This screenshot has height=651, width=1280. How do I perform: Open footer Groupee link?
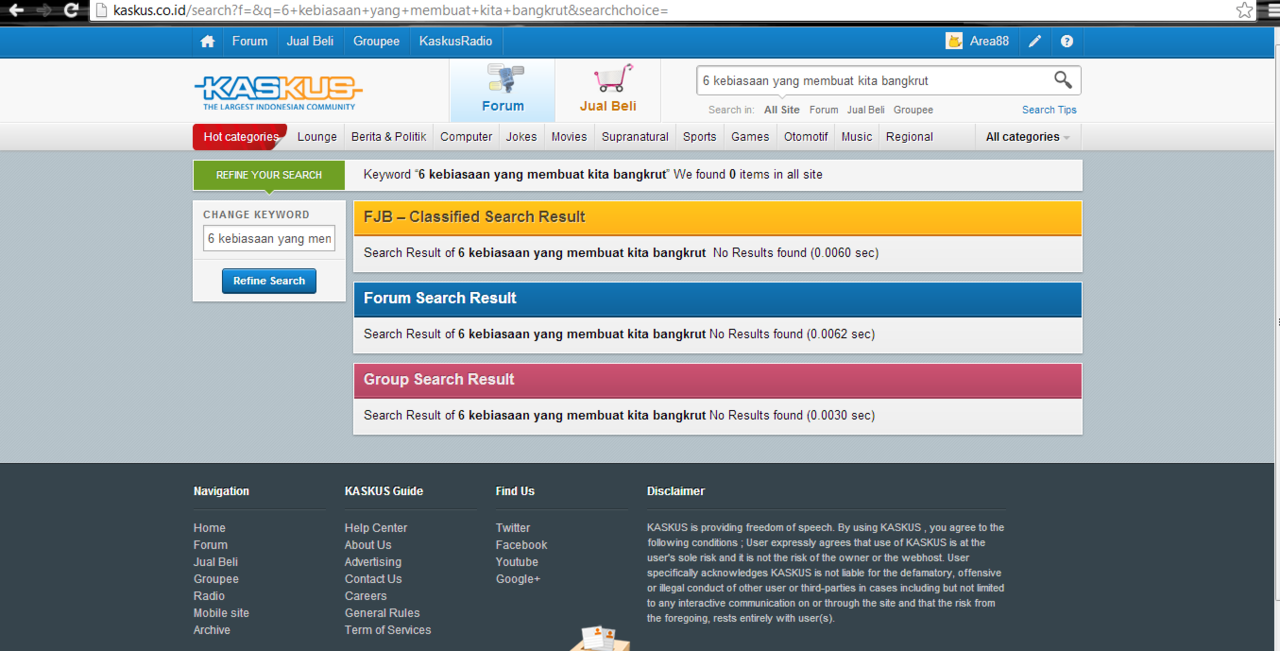(216, 579)
